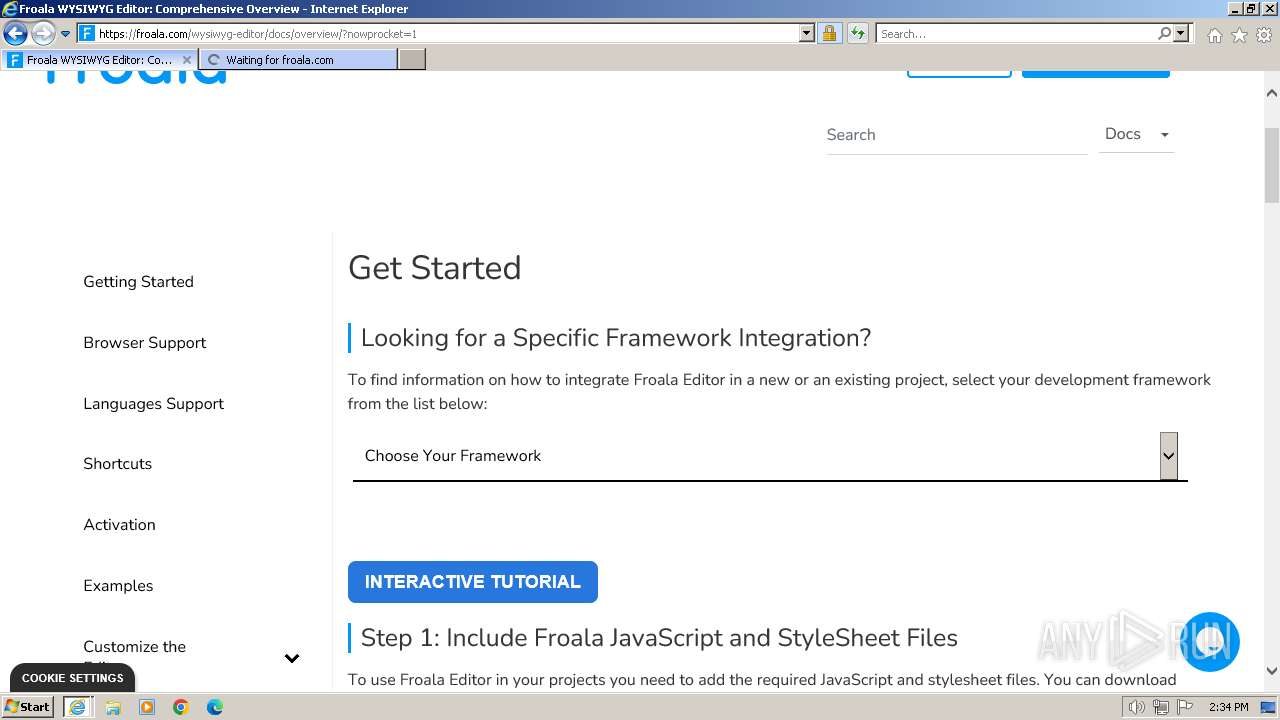Open search provider dropdown arrow
The image size is (1280, 720).
(1181, 33)
